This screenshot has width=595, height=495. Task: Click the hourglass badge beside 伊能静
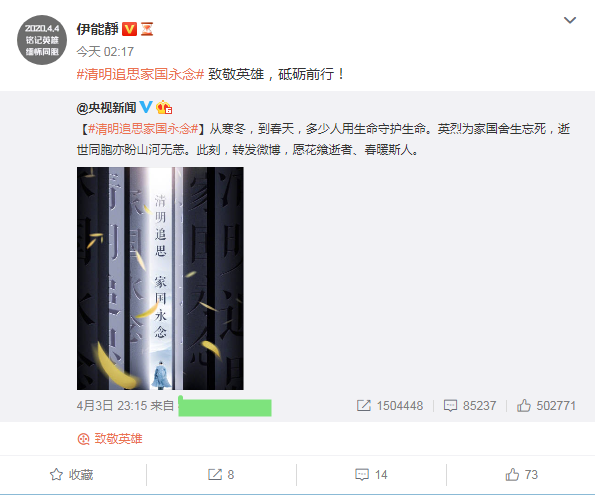click(147, 29)
